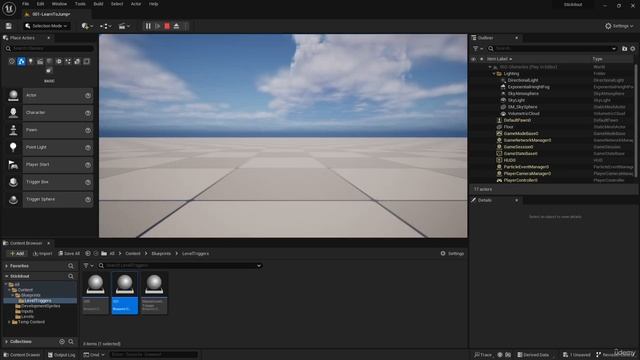The width and height of the screenshot is (640, 360).
Task: Eject from the player controller
Action: (176, 26)
